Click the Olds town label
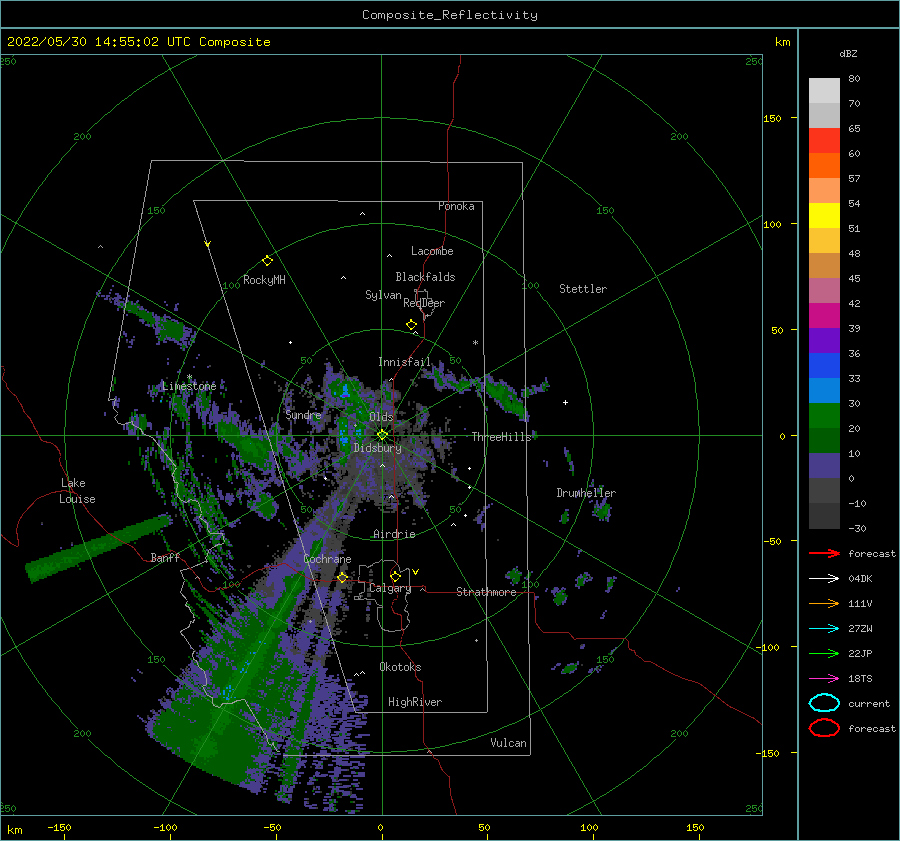 pyautogui.click(x=381, y=417)
